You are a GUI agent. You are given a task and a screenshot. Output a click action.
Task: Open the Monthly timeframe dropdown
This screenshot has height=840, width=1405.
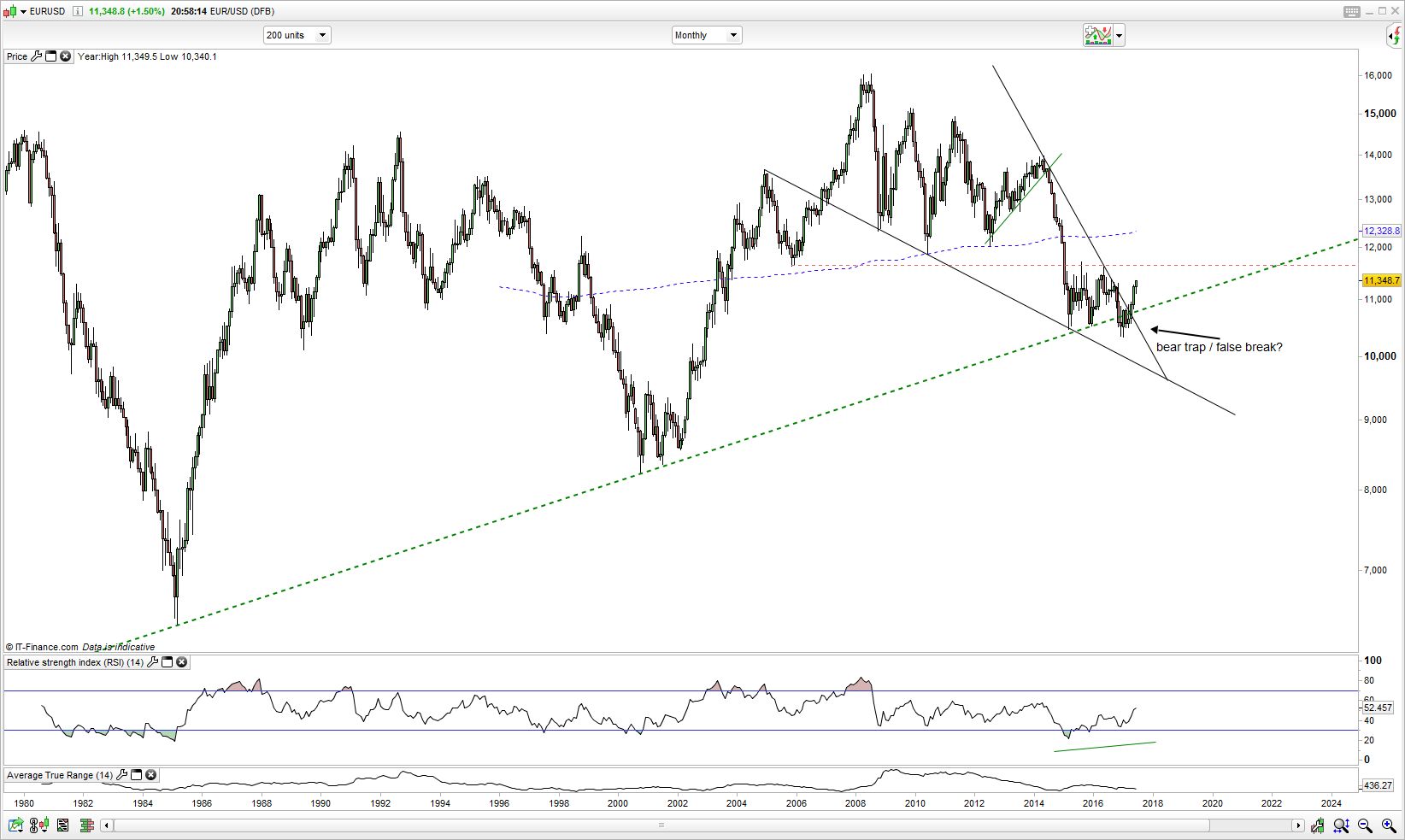coord(732,35)
